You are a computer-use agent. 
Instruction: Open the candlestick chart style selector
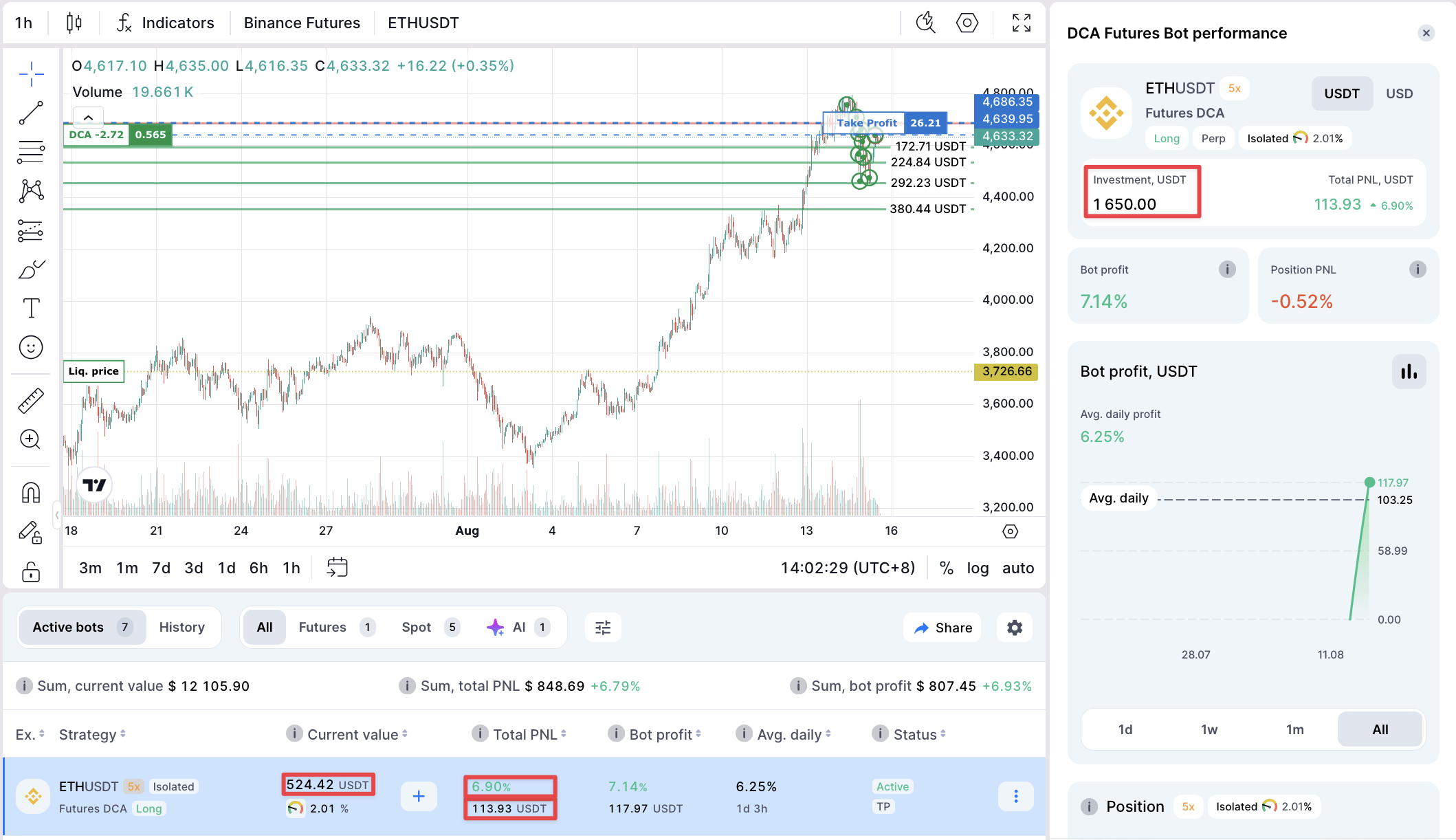point(74,23)
